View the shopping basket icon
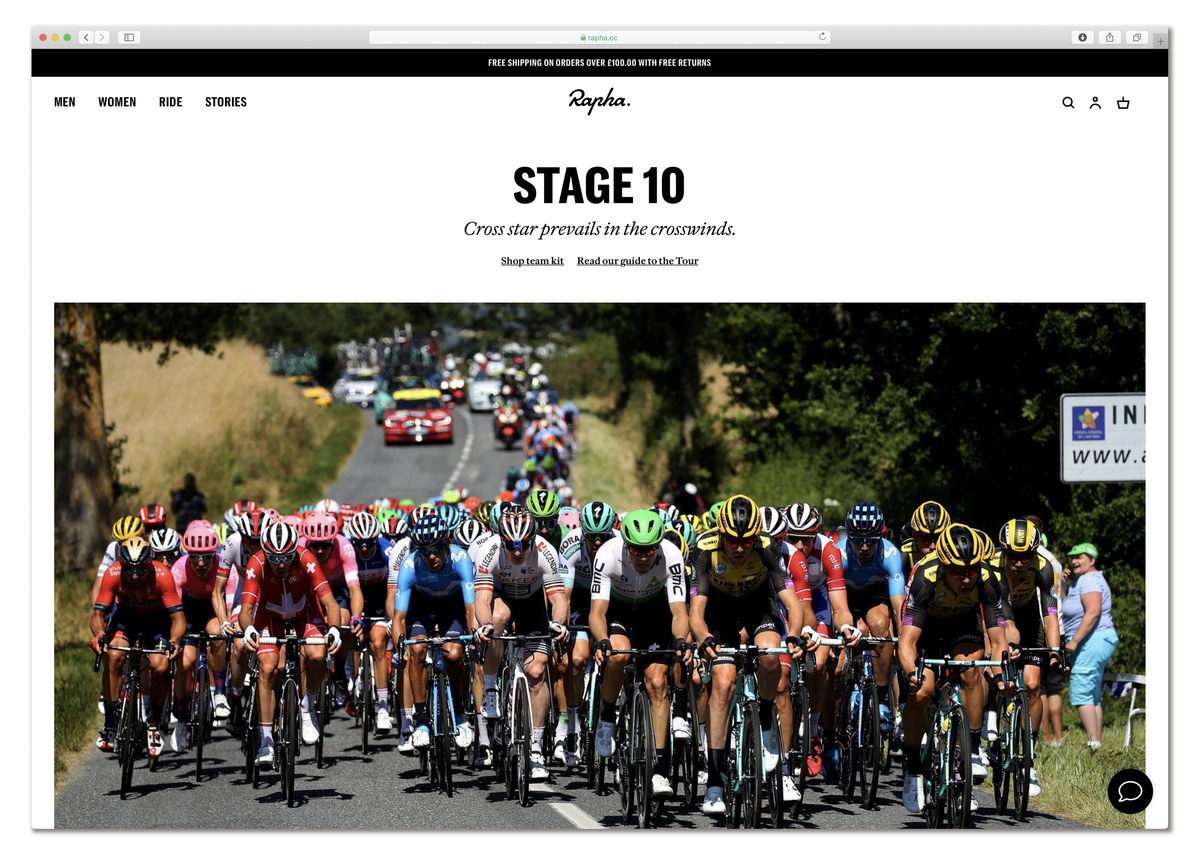The width and height of the screenshot is (1200, 857). [1123, 103]
